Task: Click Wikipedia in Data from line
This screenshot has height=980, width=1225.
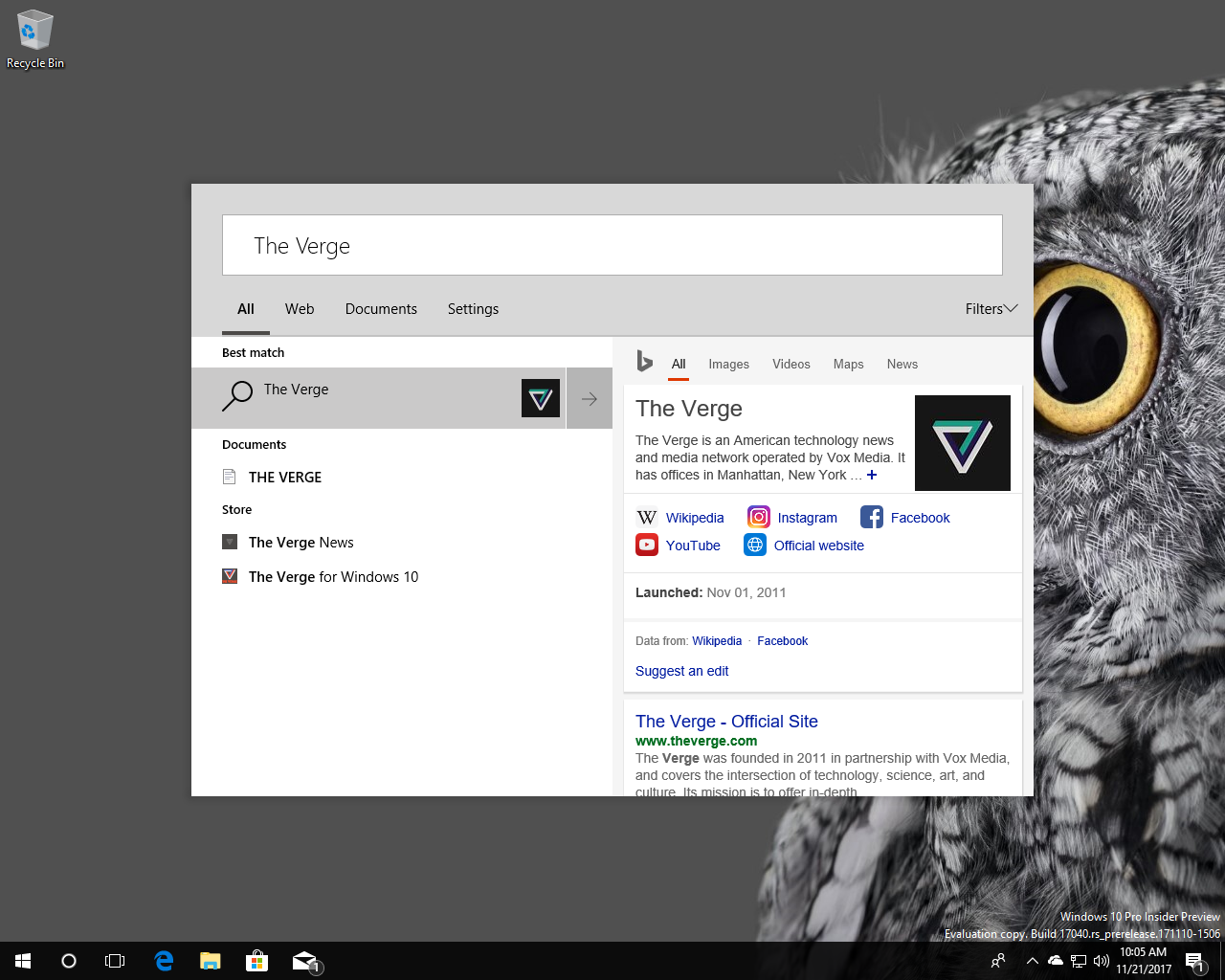Action: coord(717,641)
